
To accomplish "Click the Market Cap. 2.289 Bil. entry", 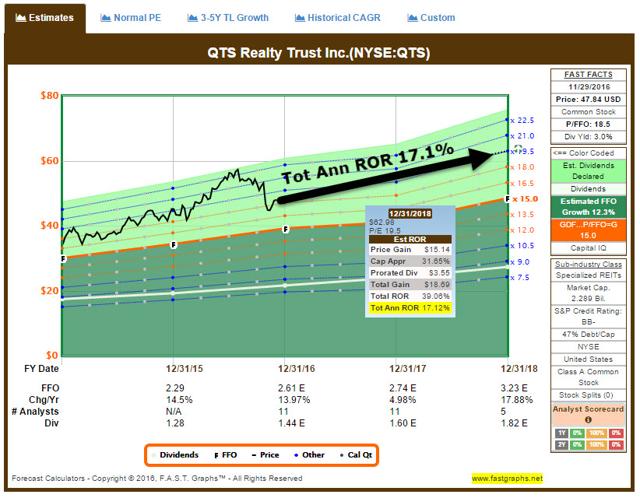I will [x=588, y=293].
